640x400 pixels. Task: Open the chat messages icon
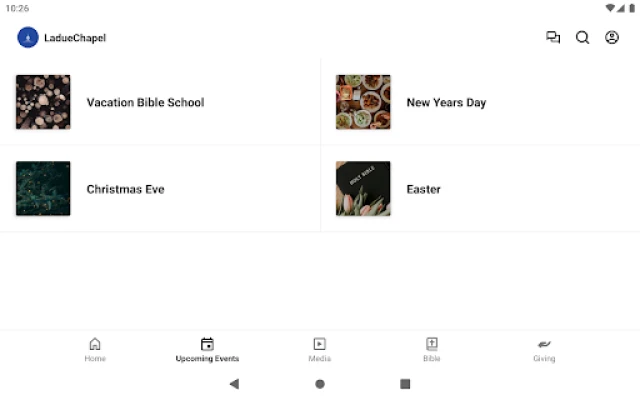[x=553, y=38]
